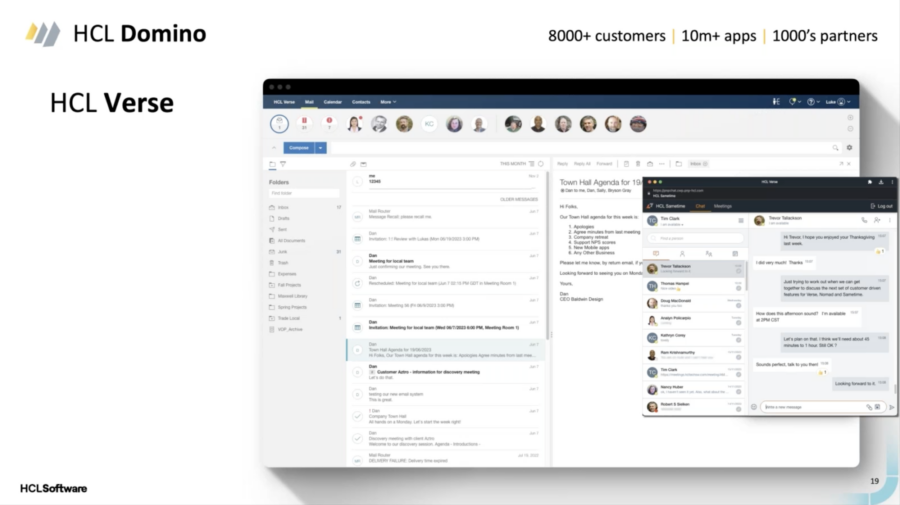Viewport: 900px width, 505px height.
Task: Pop out the message with arrow icon
Action: [x=841, y=164]
